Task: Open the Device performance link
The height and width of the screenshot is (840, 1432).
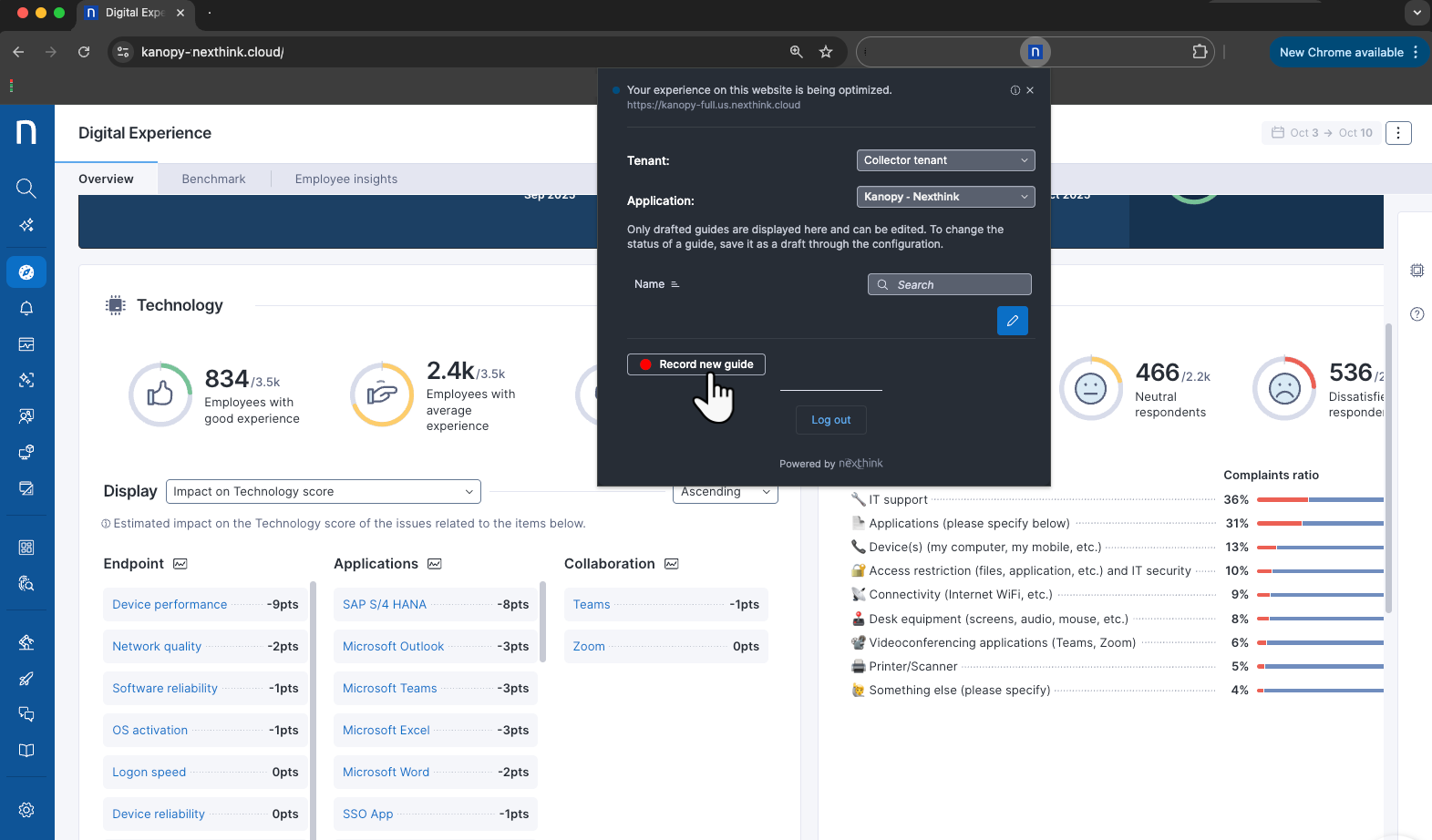Action: point(170,605)
